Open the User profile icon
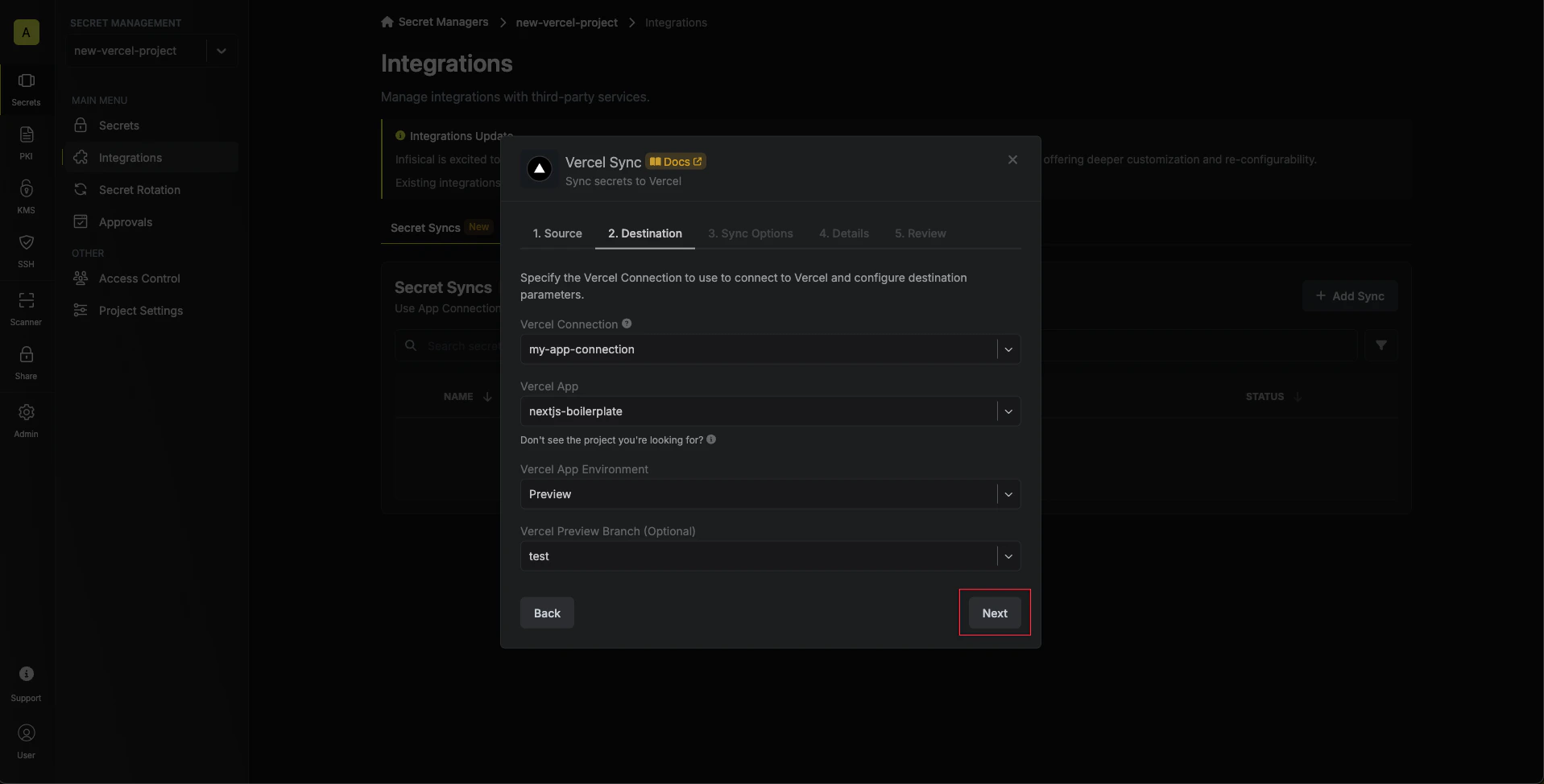The width and height of the screenshot is (1544, 784). click(x=26, y=733)
